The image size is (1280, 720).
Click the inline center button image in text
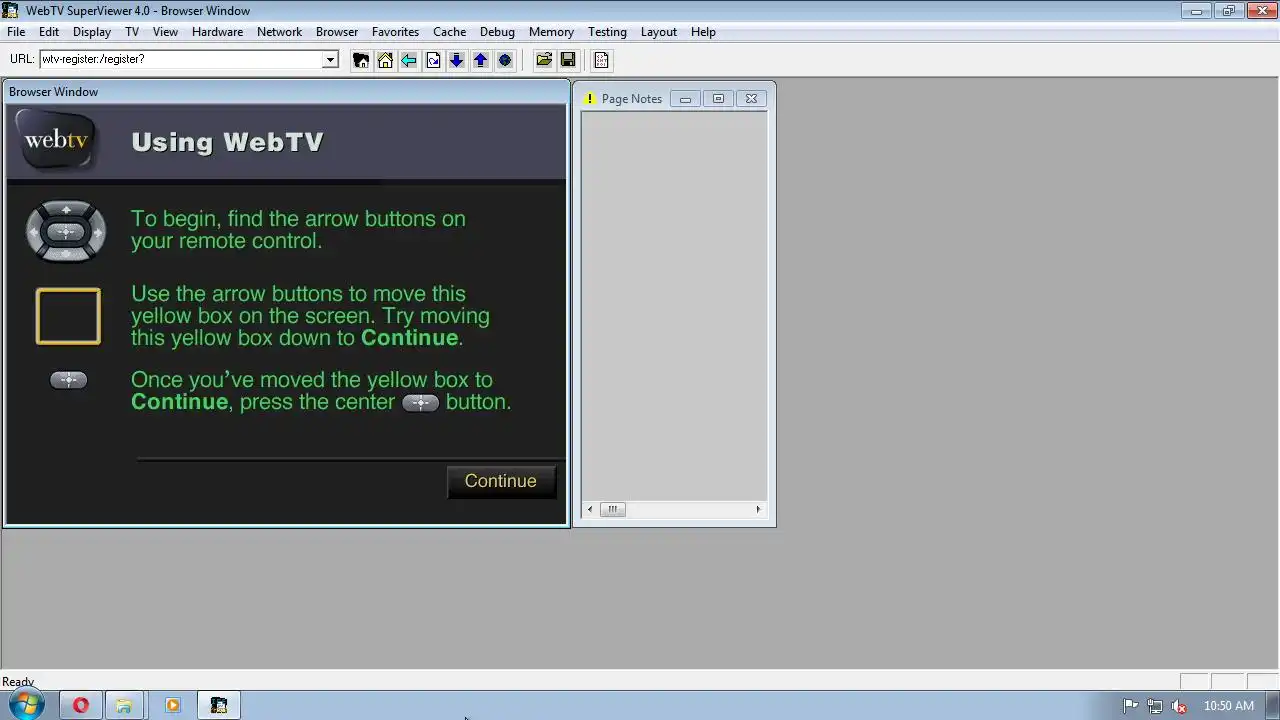pyautogui.click(x=420, y=403)
